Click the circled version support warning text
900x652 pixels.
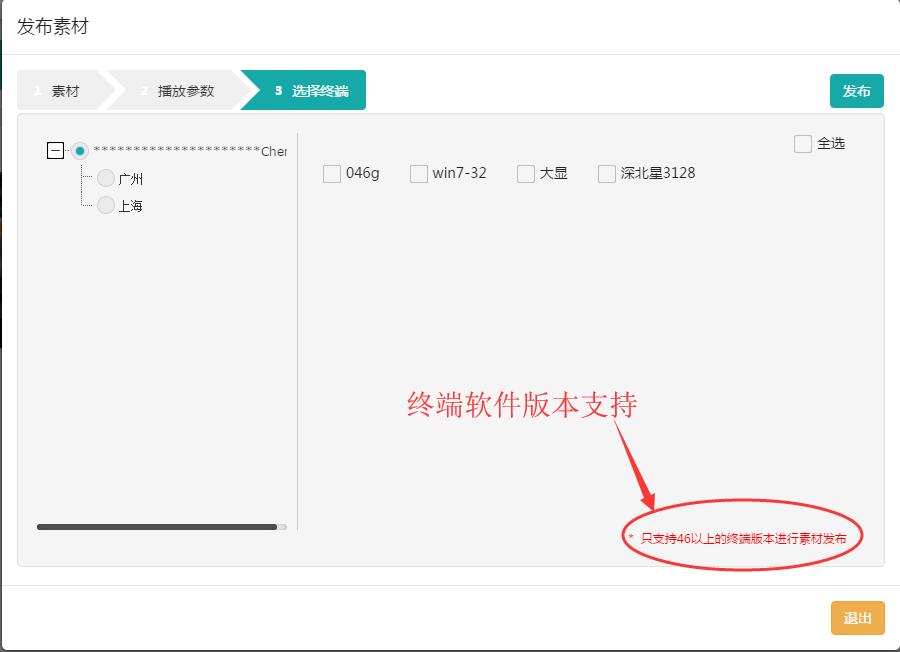(745, 537)
